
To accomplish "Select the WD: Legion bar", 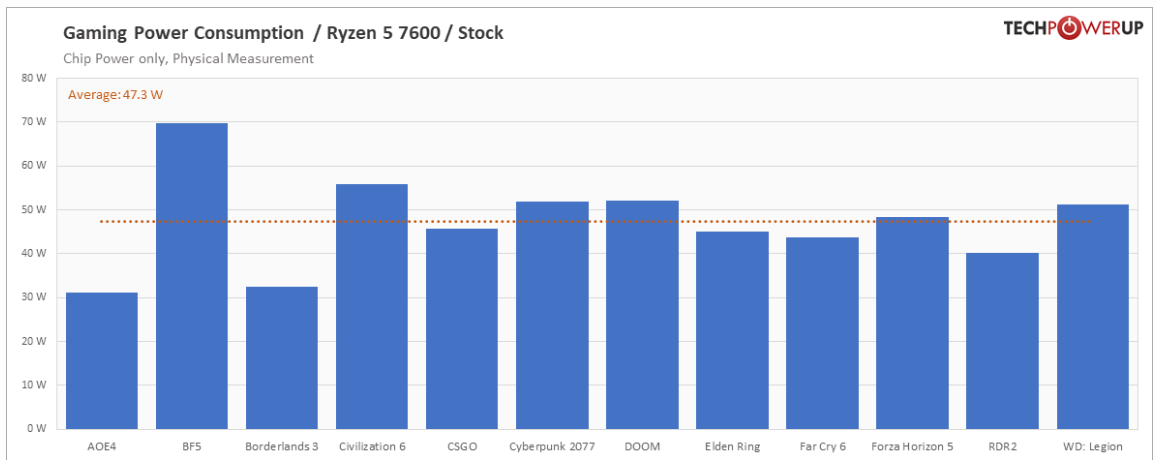I will (x=1093, y=316).
